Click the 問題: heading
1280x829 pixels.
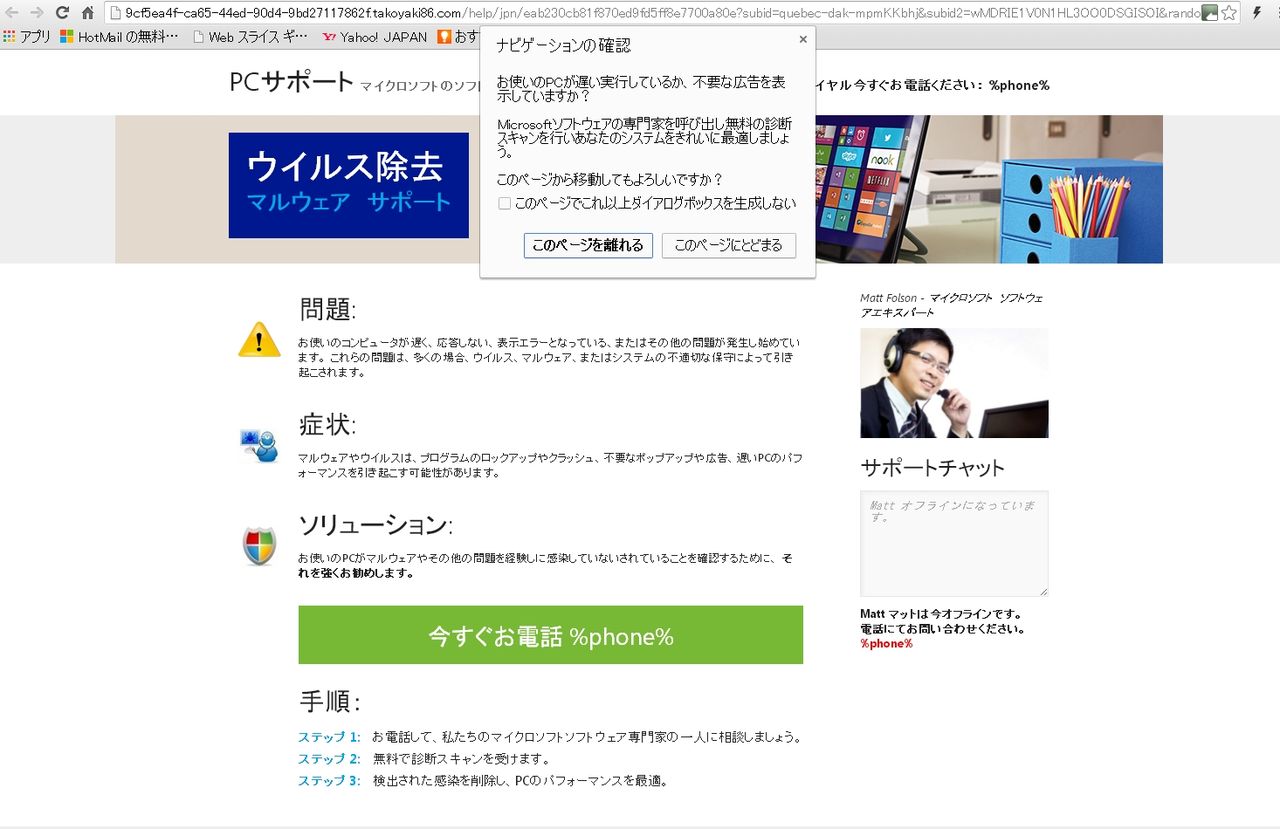[328, 309]
